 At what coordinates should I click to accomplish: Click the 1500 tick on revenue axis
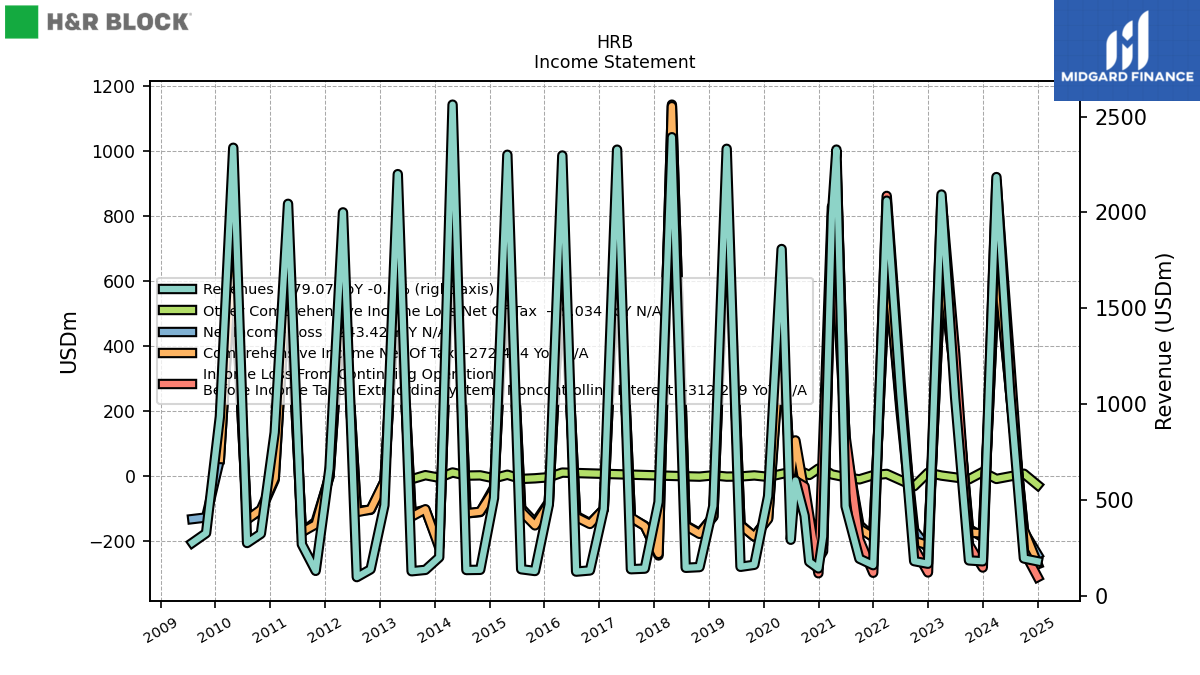(x=1119, y=308)
